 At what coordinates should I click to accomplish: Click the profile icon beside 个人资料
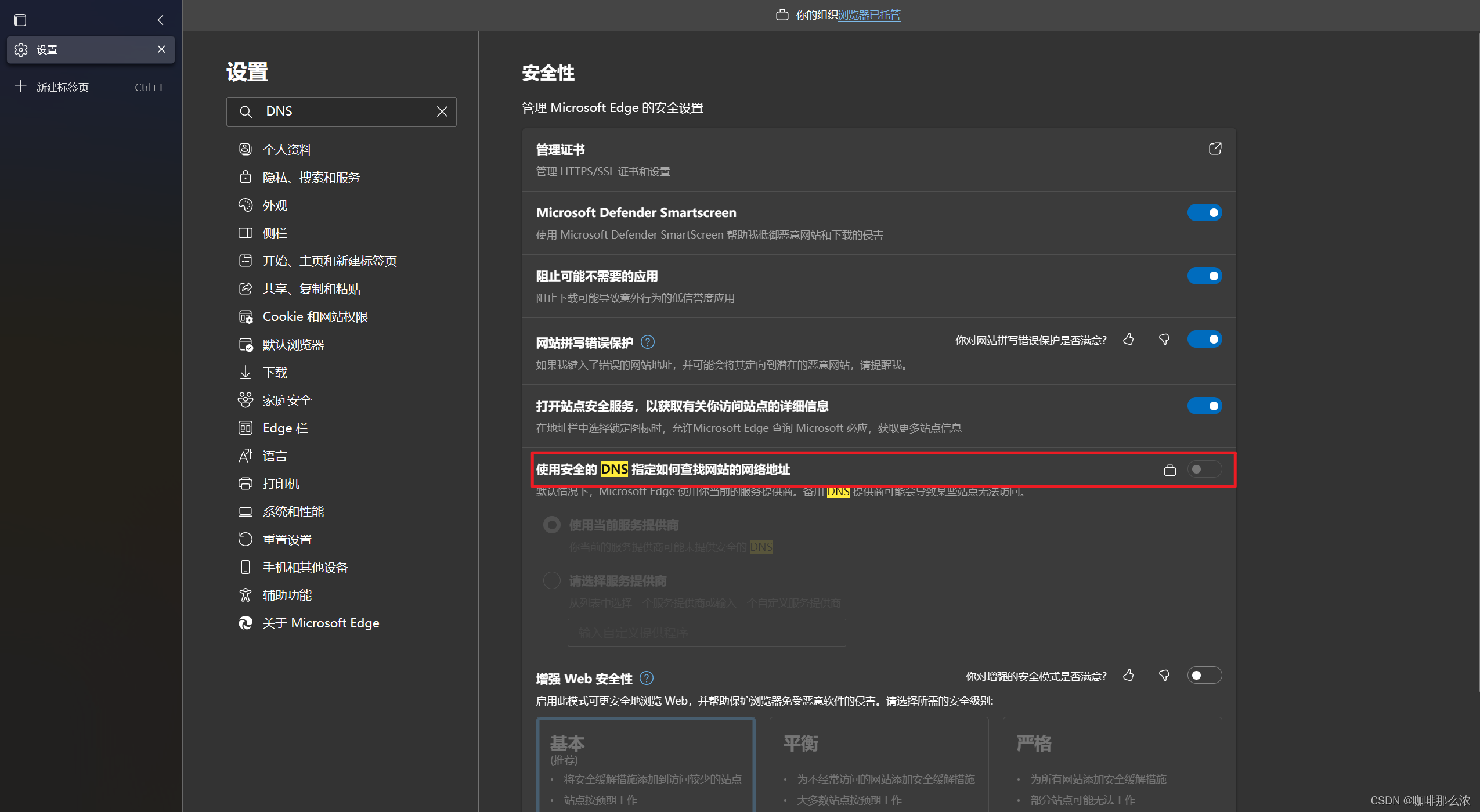(246, 149)
